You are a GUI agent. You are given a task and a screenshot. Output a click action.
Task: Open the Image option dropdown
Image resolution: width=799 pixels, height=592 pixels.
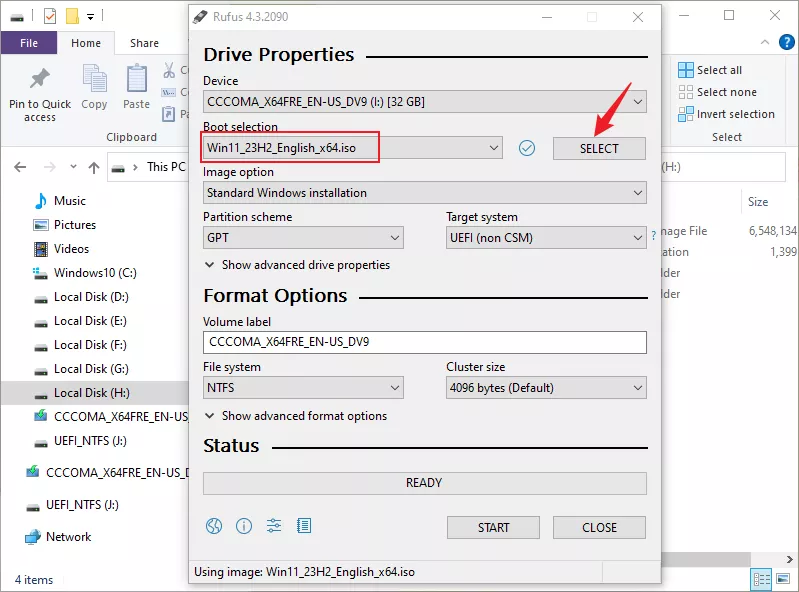[x=424, y=193]
